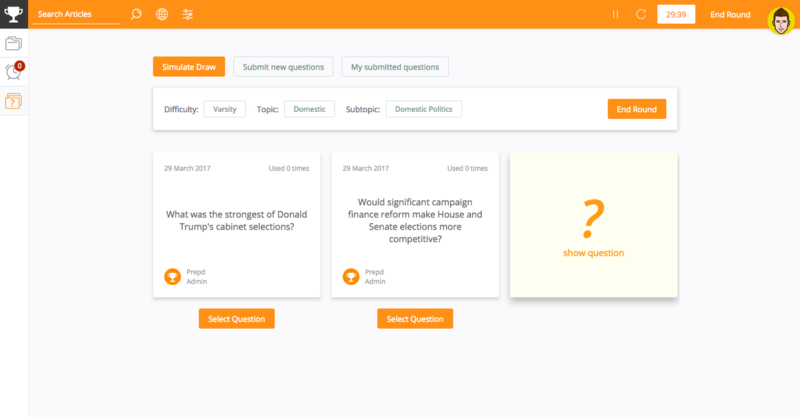Open the filter sliders icon
The image size is (800, 417).
pos(188,14)
